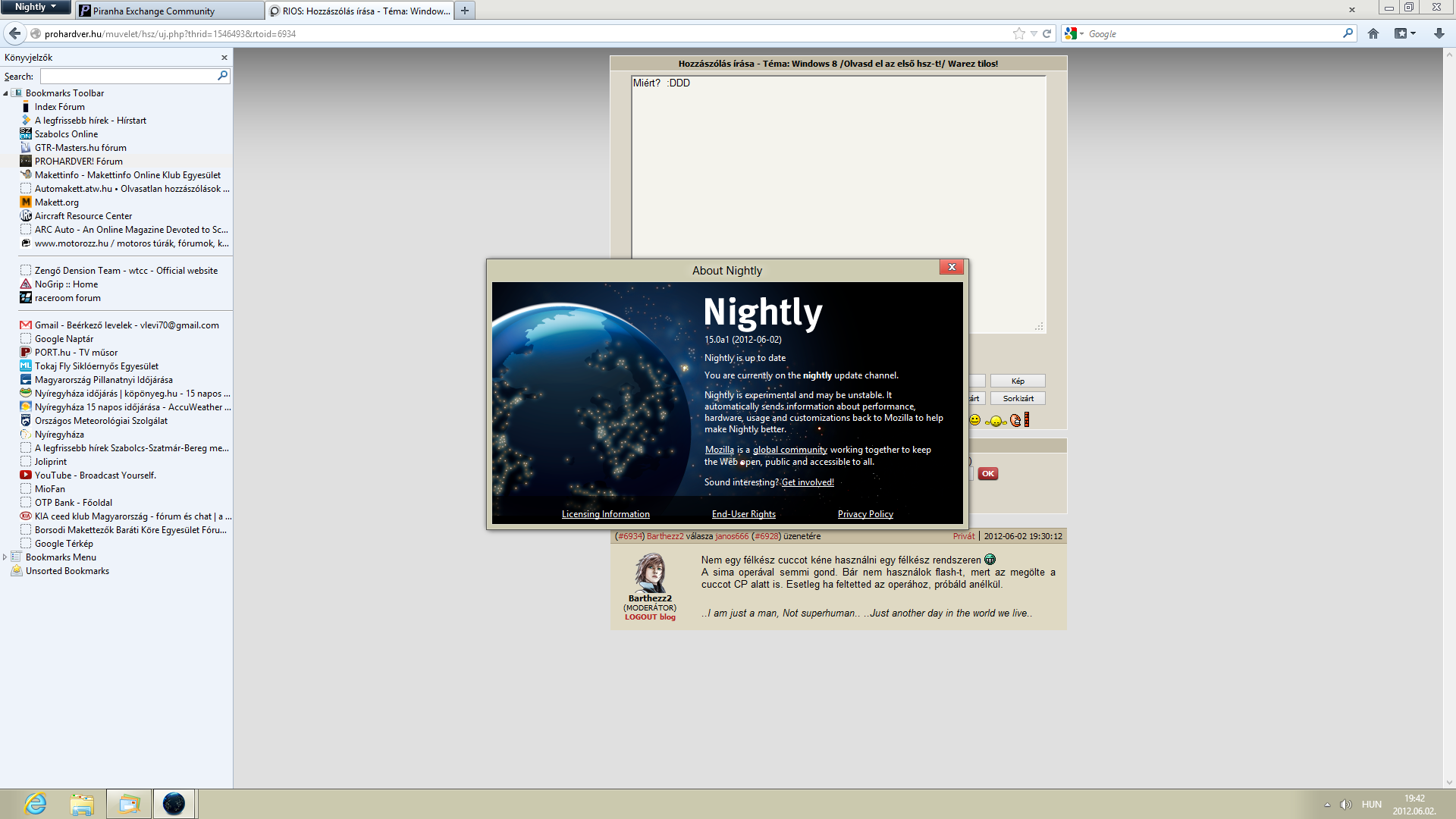The height and width of the screenshot is (819, 1456).
Task: Open the Nightly application menu
Action: 36,7
